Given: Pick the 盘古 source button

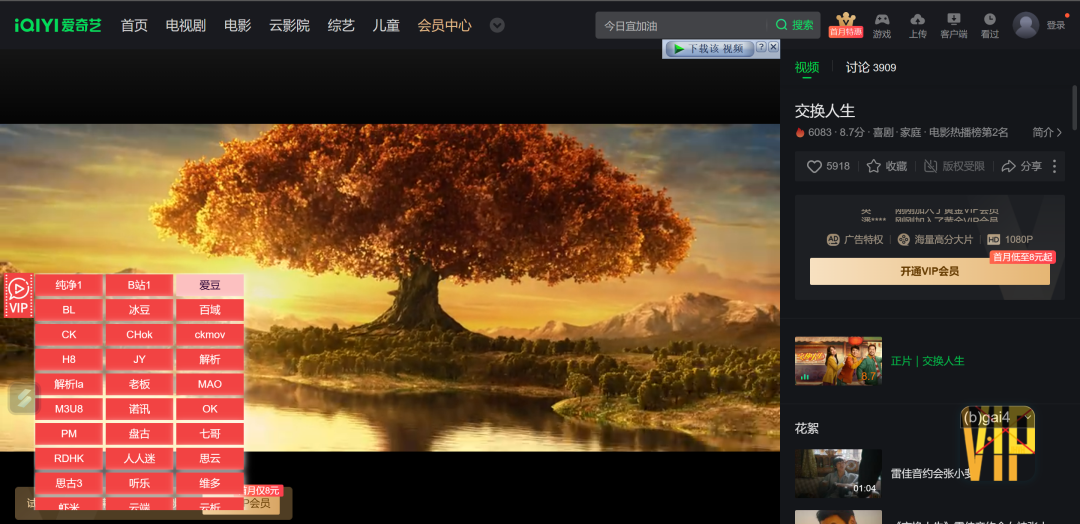Looking at the screenshot, I should [x=139, y=434].
